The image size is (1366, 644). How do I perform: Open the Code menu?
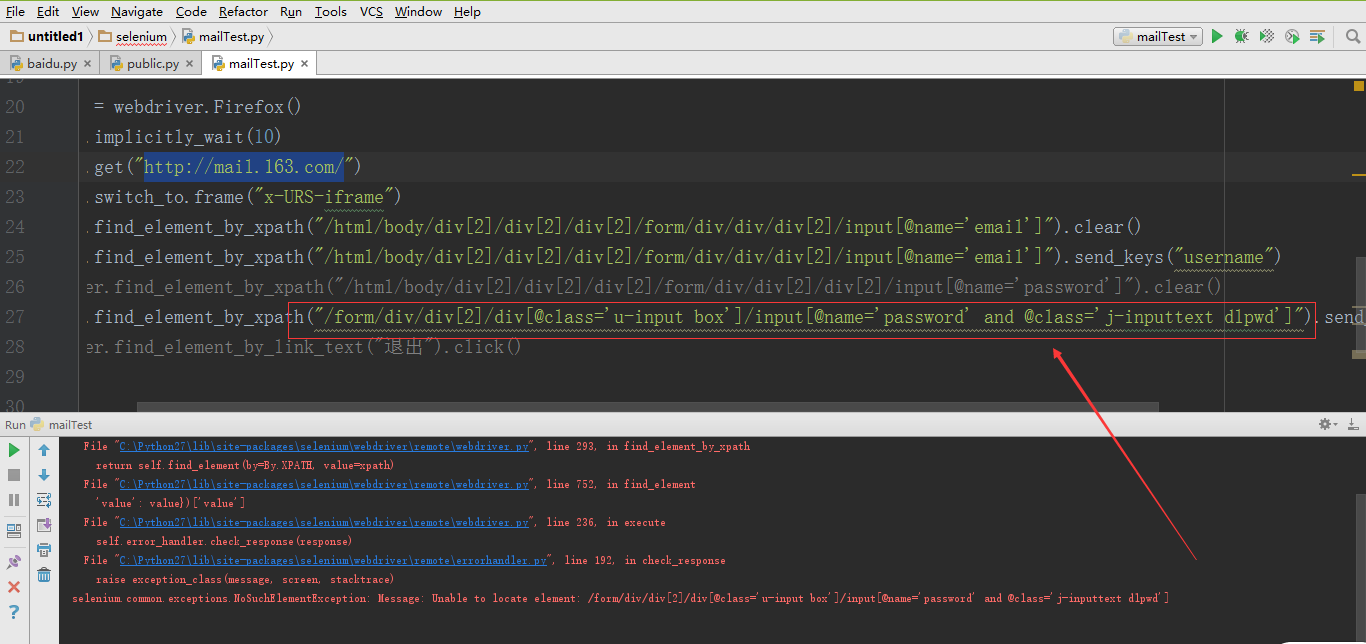[191, 12]
